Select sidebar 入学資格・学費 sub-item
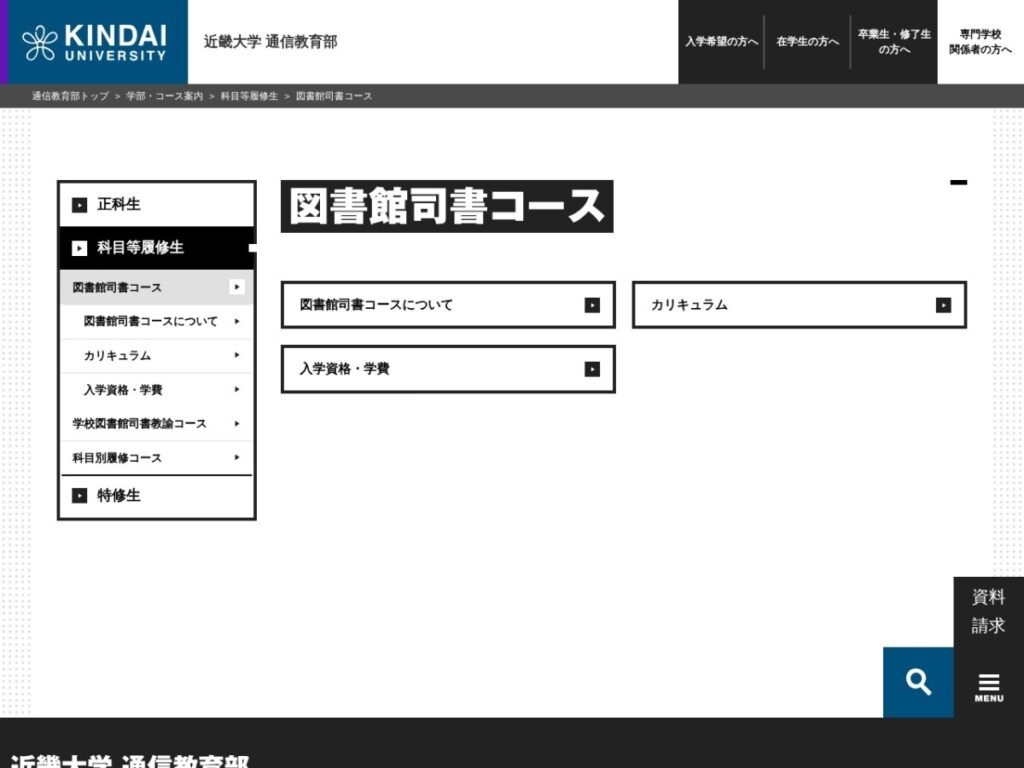 (157, 389)
